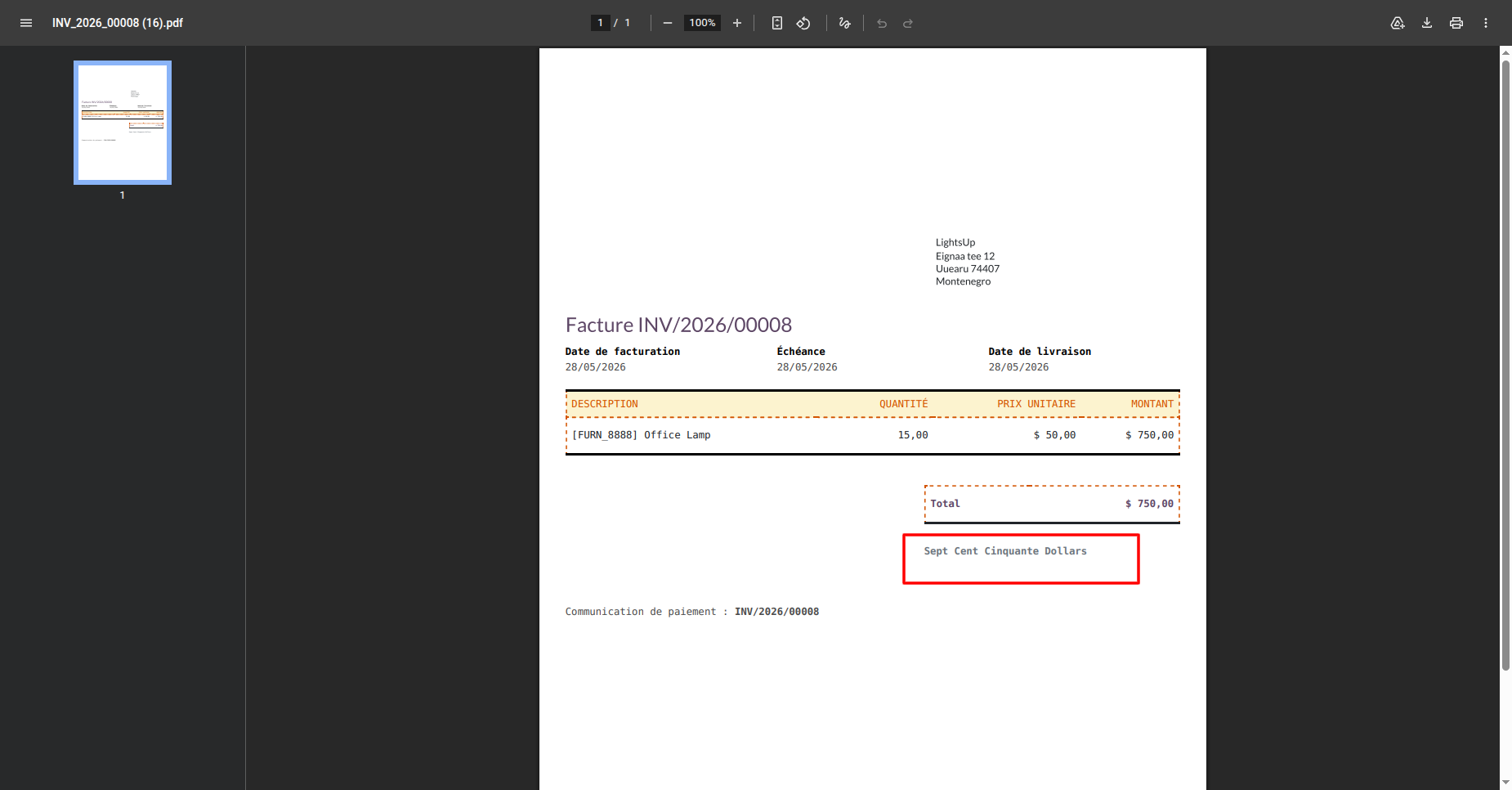Click the Date de livraison label
The height and width of the screenshot is (790, 1512).
[x=1040, y=352]
